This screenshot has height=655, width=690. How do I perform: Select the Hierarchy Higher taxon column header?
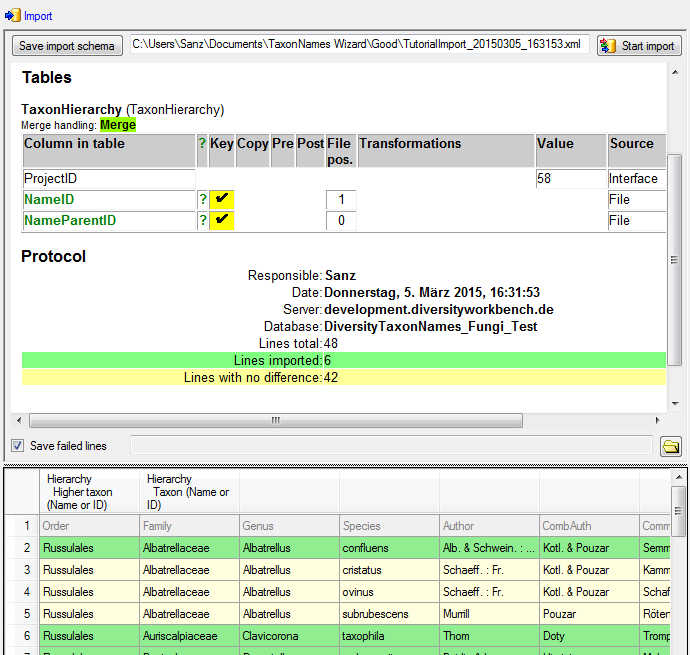(89, 492)
